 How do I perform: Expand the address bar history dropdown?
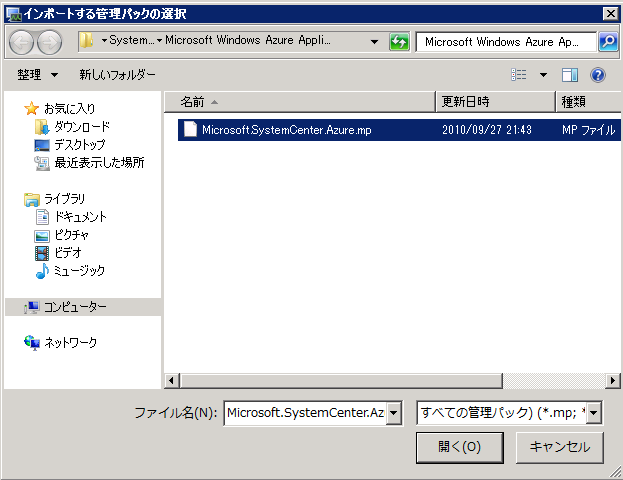pyautogui.click(x=374, y=42)
